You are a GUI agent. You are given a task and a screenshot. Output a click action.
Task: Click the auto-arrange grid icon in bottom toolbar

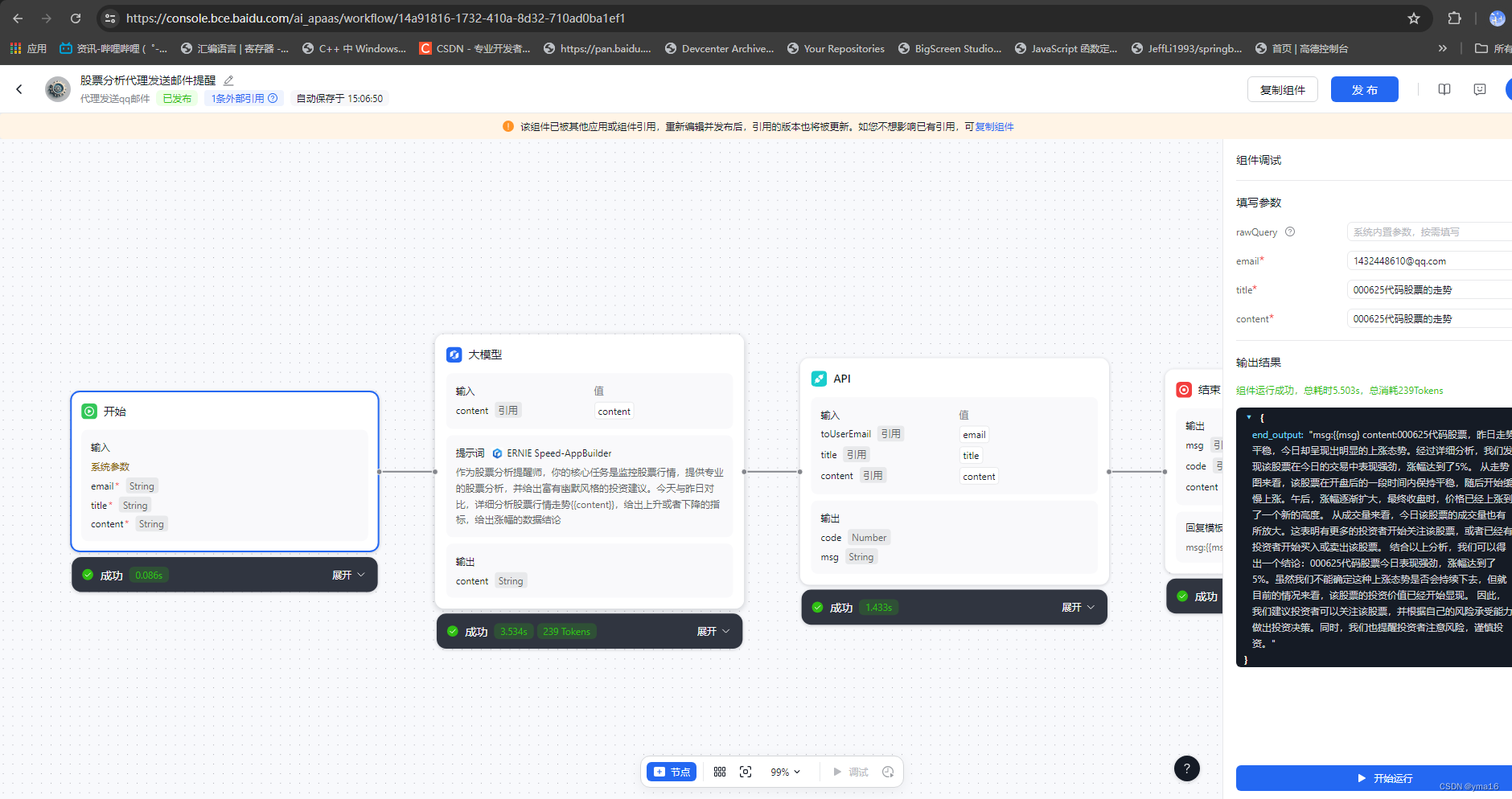pyautogui.click(x=718, y=771)
